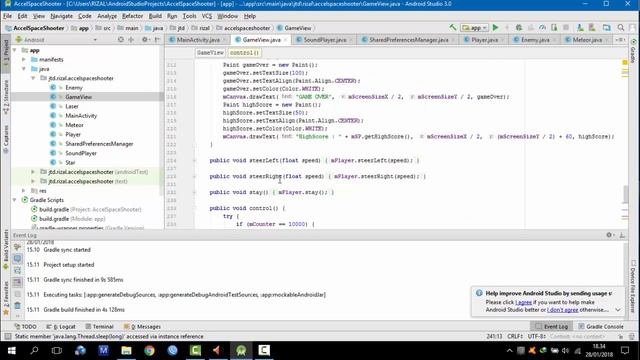Toggle scroll to end in Event Log

[x=17, y=282]
